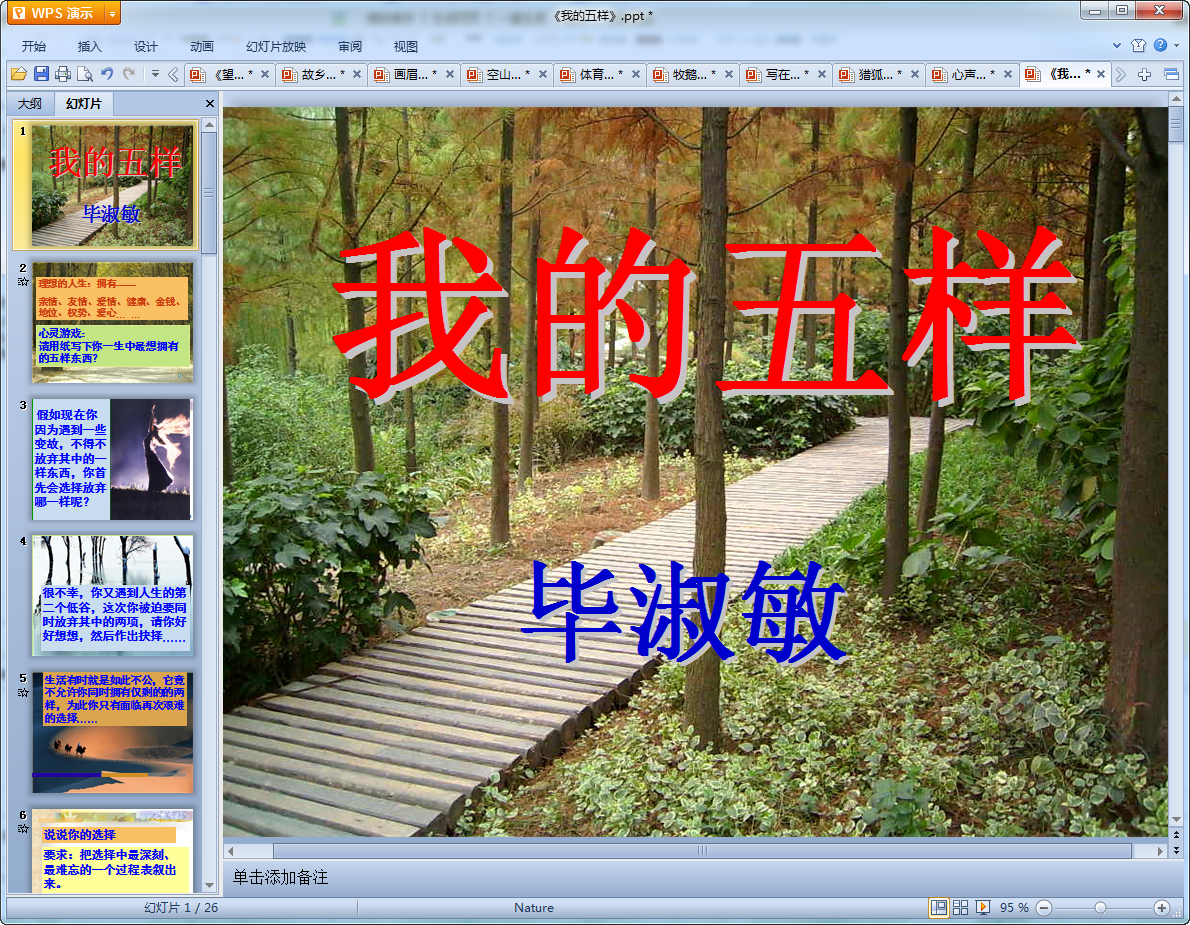Close the 空山... document tab
Image resolution: width=1190 pixels, height=925 pixels.
(x=543, y=74)
